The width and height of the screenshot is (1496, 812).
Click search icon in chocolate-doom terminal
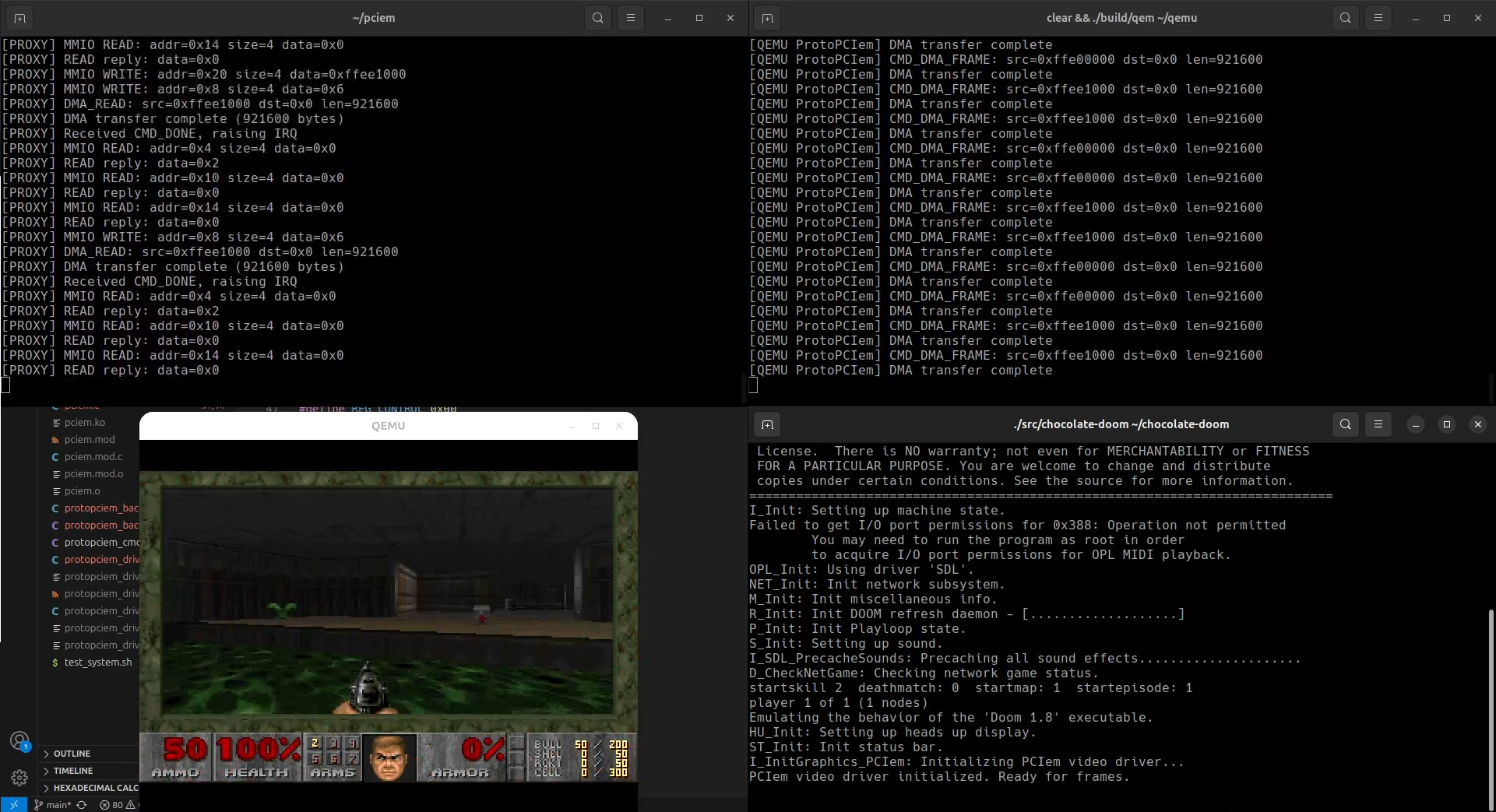(1345, 424)
